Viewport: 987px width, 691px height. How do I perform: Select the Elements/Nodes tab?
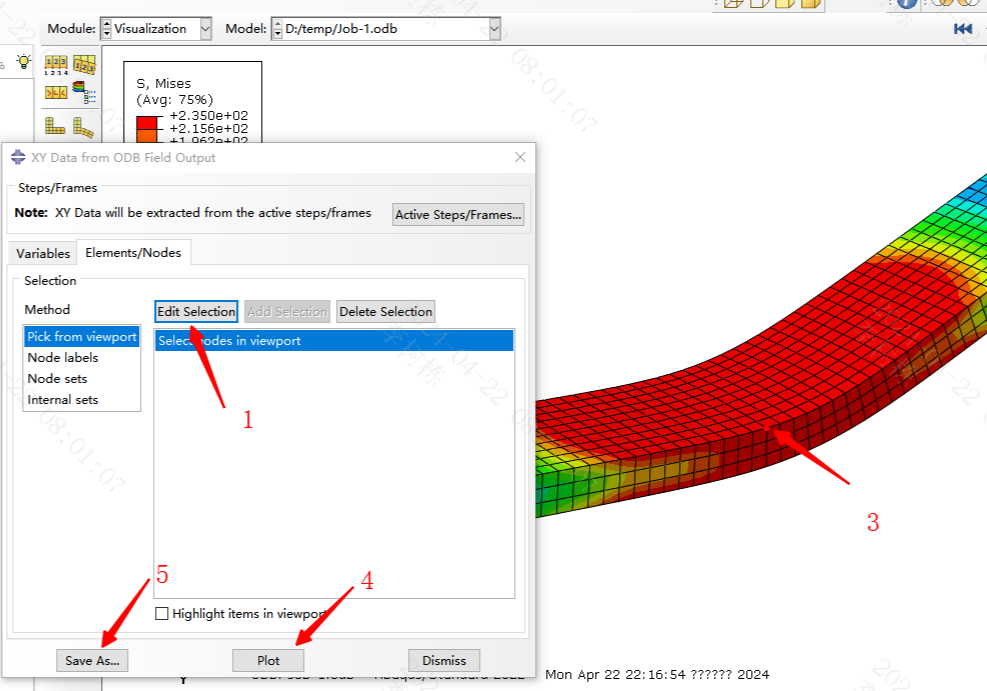(x=133, y=252)
